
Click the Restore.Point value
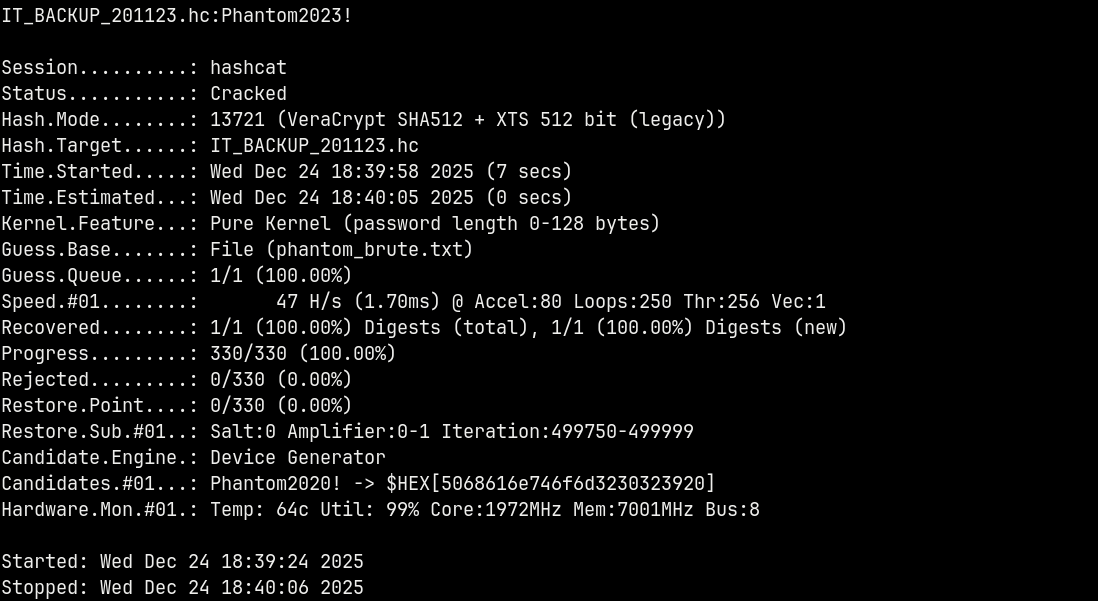pos(281,406)
